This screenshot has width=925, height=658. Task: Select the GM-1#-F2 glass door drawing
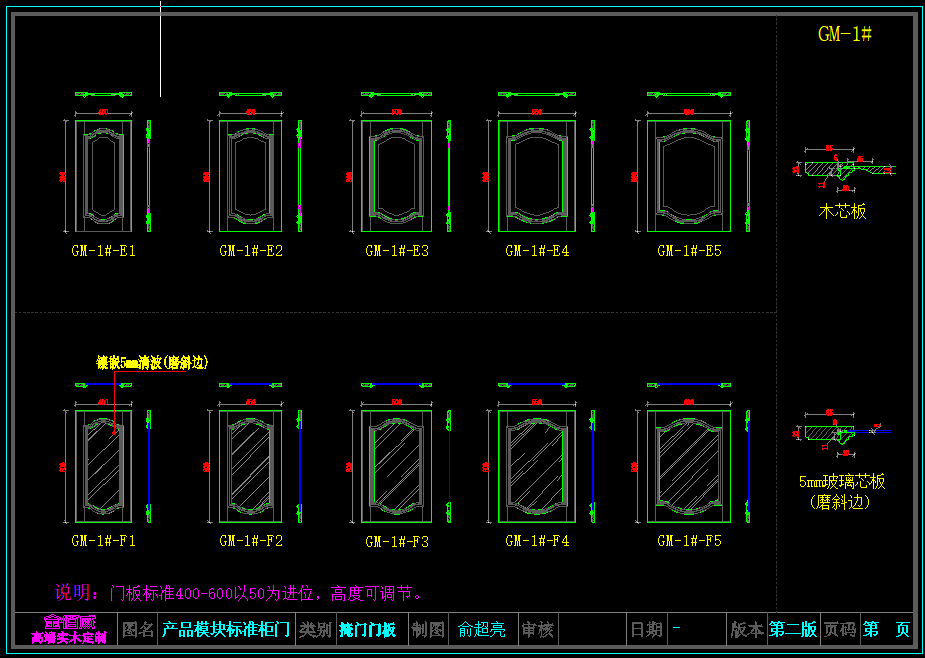click(x=251, y=466)
